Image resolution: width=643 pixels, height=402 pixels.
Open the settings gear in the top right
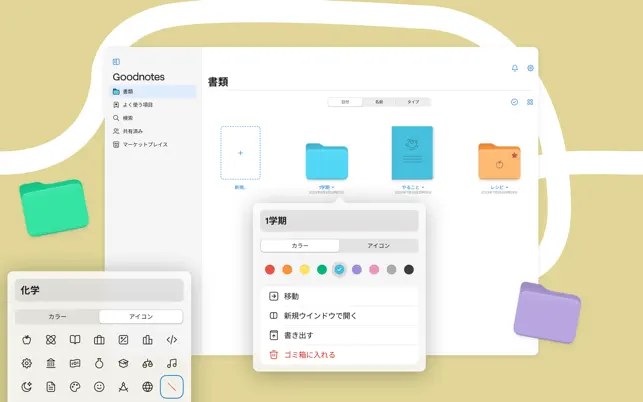tap(530, 68)
